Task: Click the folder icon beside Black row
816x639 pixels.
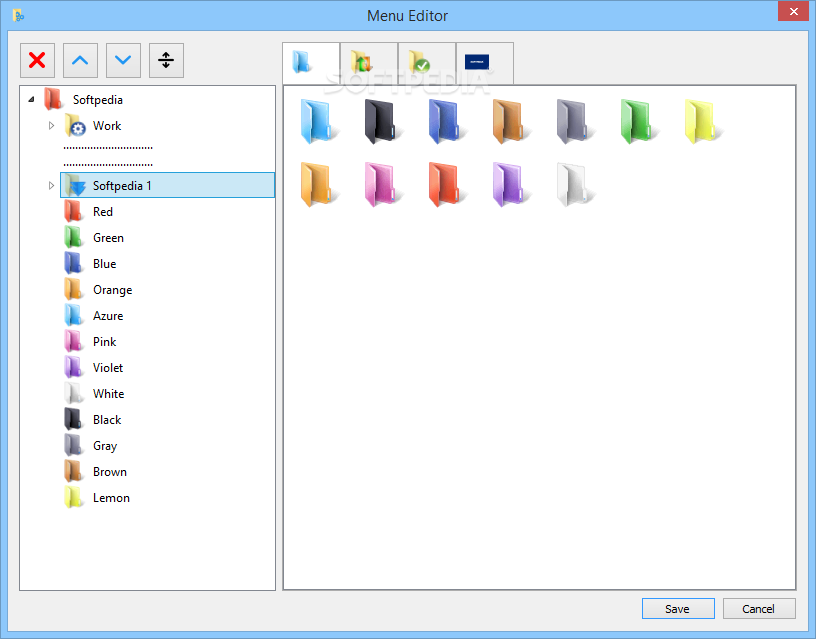Action: 73,419
